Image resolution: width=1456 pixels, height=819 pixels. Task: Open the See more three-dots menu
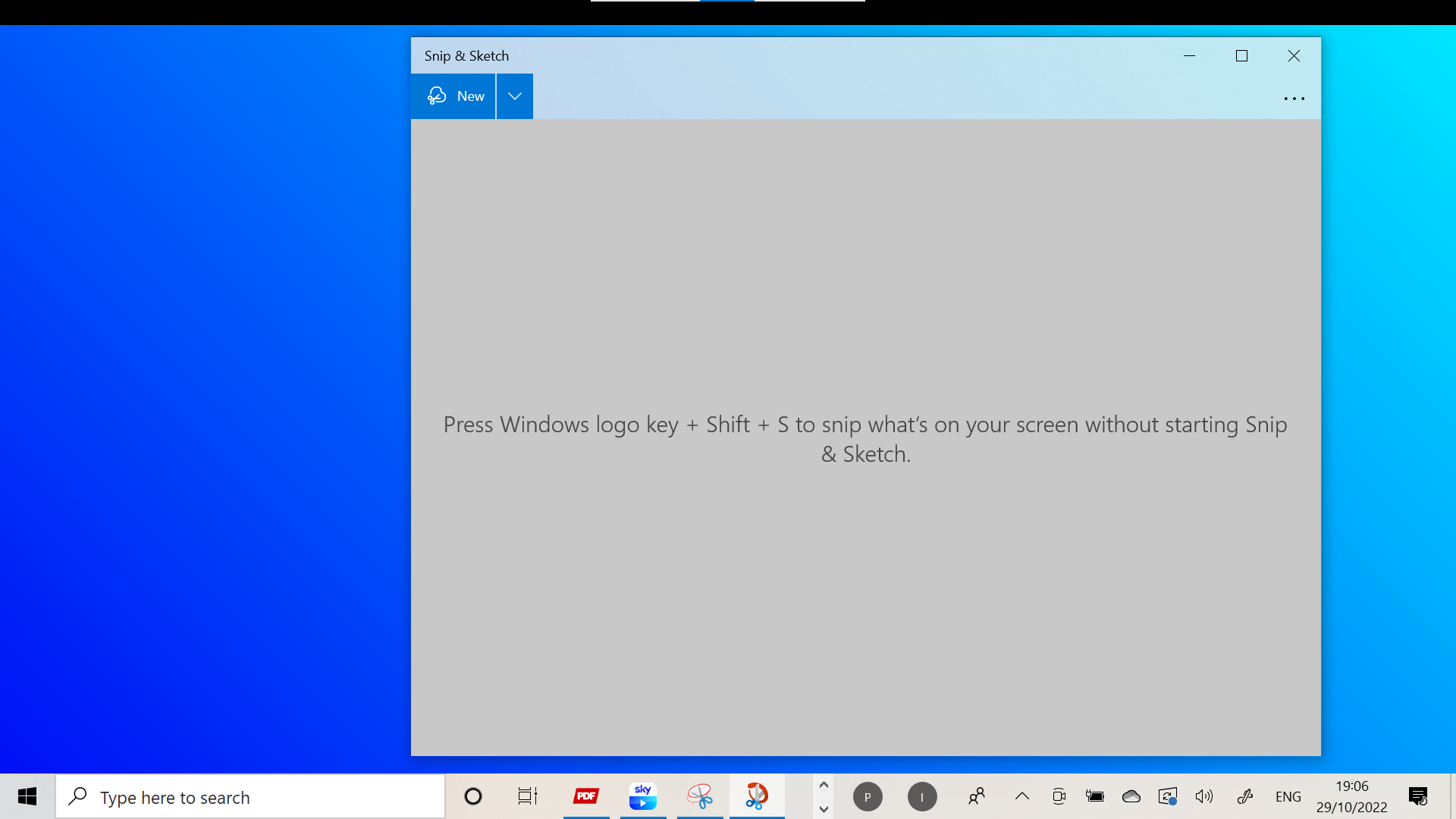(x=1294, y=99)
